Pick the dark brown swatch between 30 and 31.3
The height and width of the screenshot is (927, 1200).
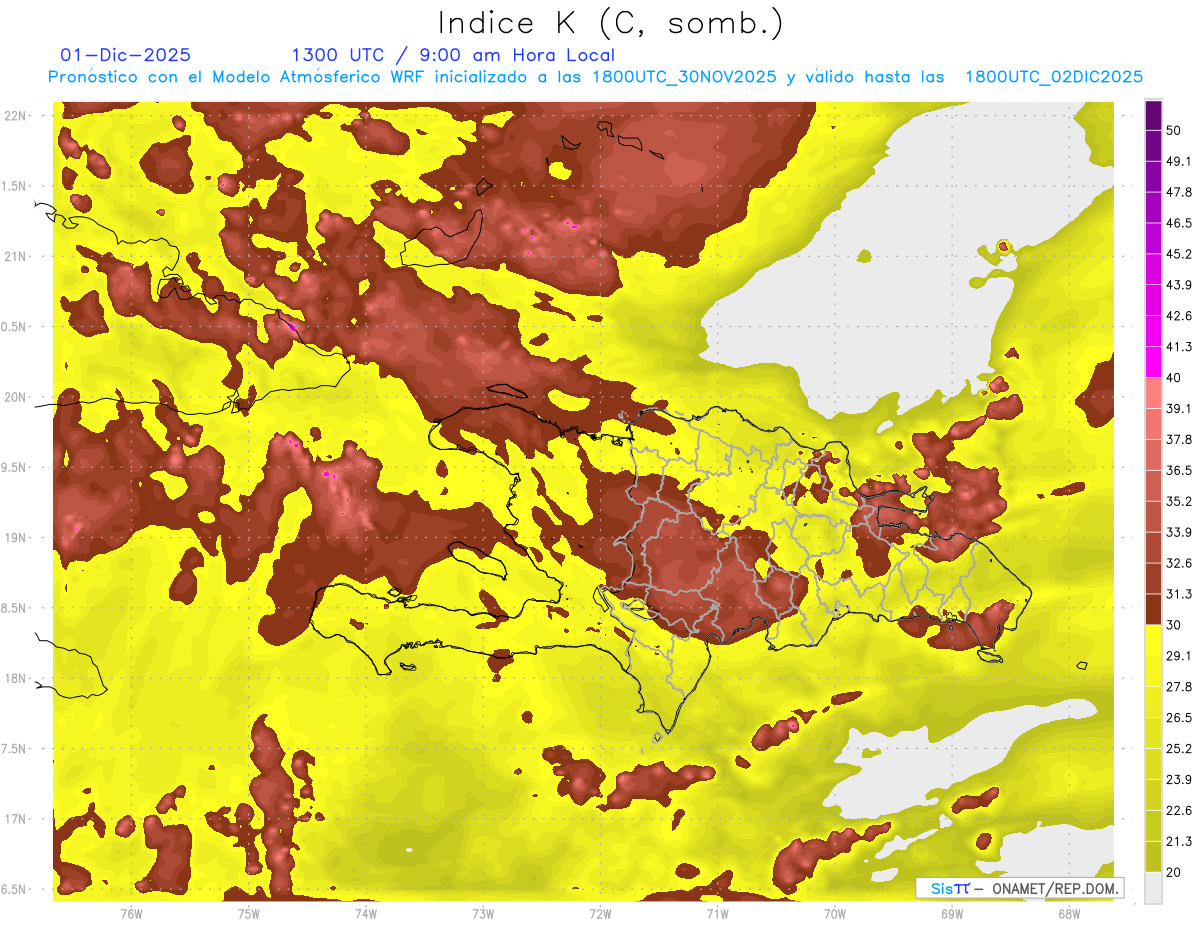1153,609
